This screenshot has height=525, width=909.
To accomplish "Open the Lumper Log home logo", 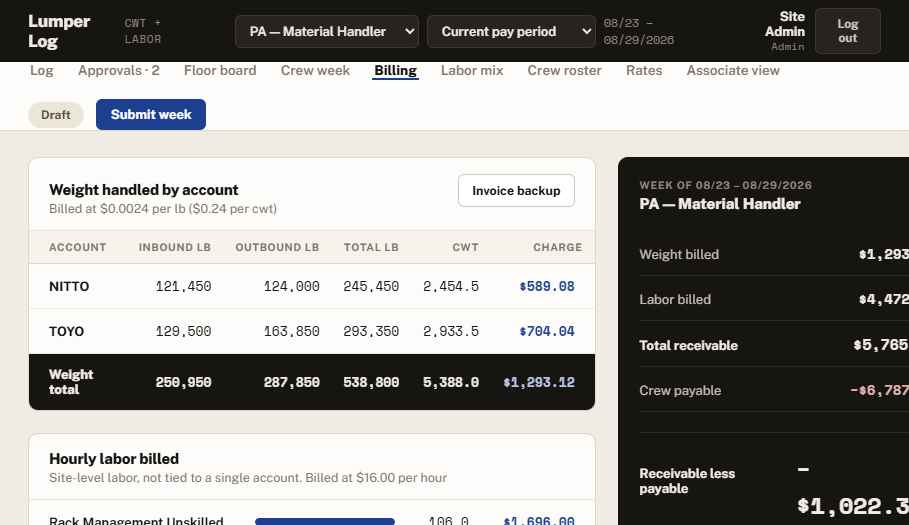I will 59,31.
